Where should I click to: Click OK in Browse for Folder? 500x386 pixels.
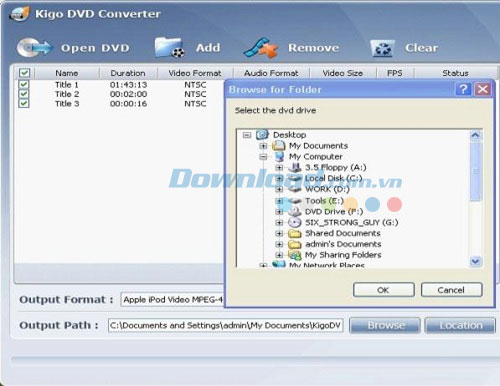click(384, 290)
